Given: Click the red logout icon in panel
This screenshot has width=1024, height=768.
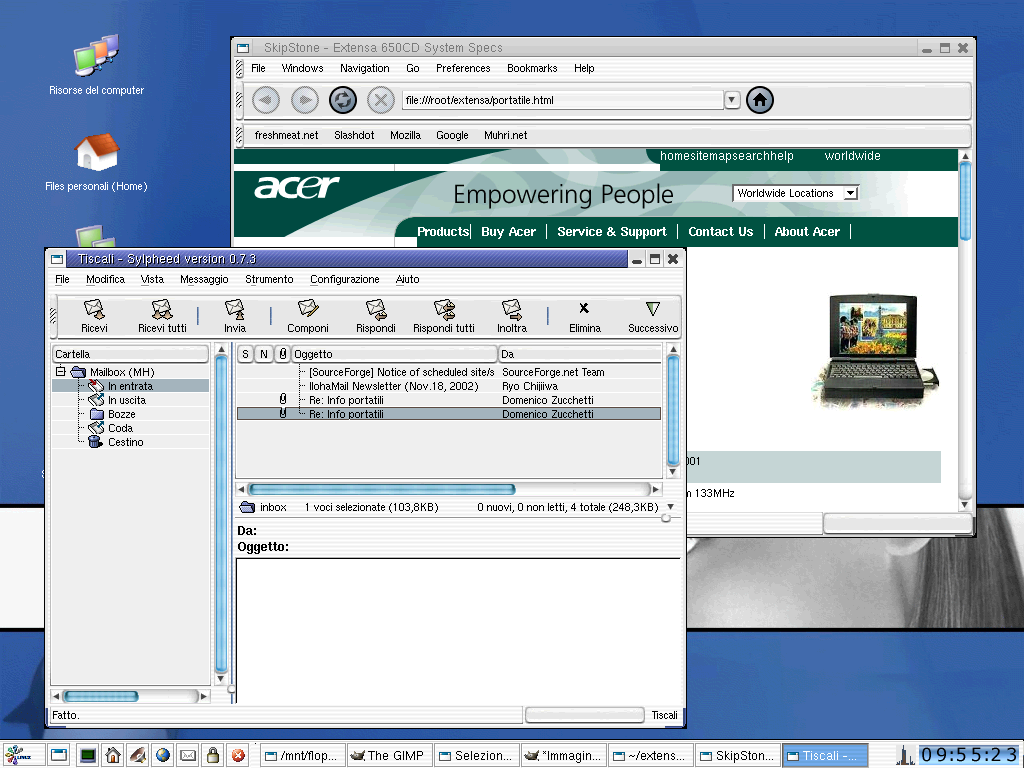Looking at the screenshot, I should click(x=238, y=756).
